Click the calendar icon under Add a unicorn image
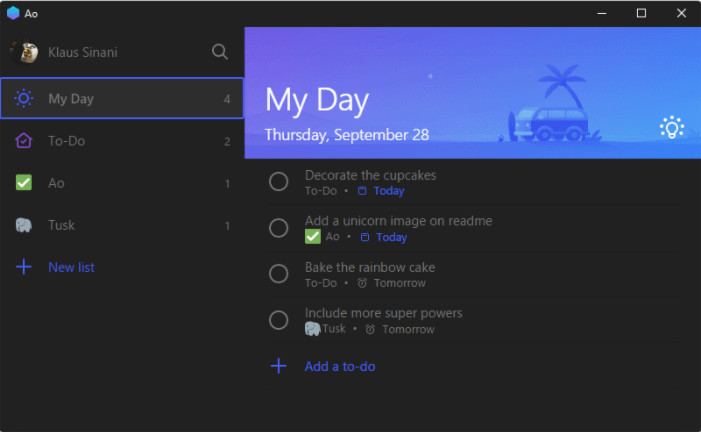Image resolution: width=701 pixels, height=432 pixels. click(x=365, y=237)
